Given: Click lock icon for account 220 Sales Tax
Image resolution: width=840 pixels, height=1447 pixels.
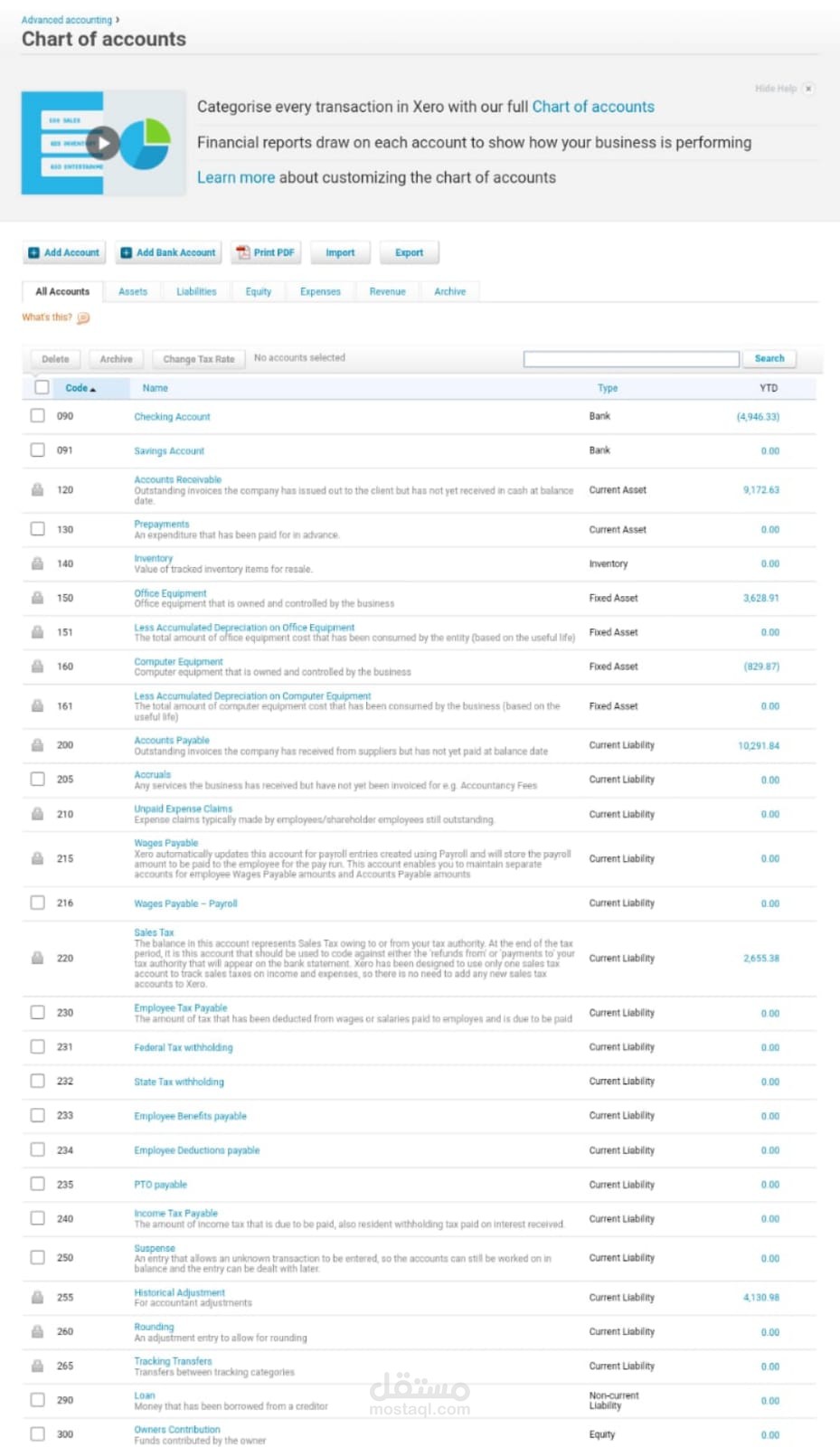Looking at the screenshot, I should (38, 958).
